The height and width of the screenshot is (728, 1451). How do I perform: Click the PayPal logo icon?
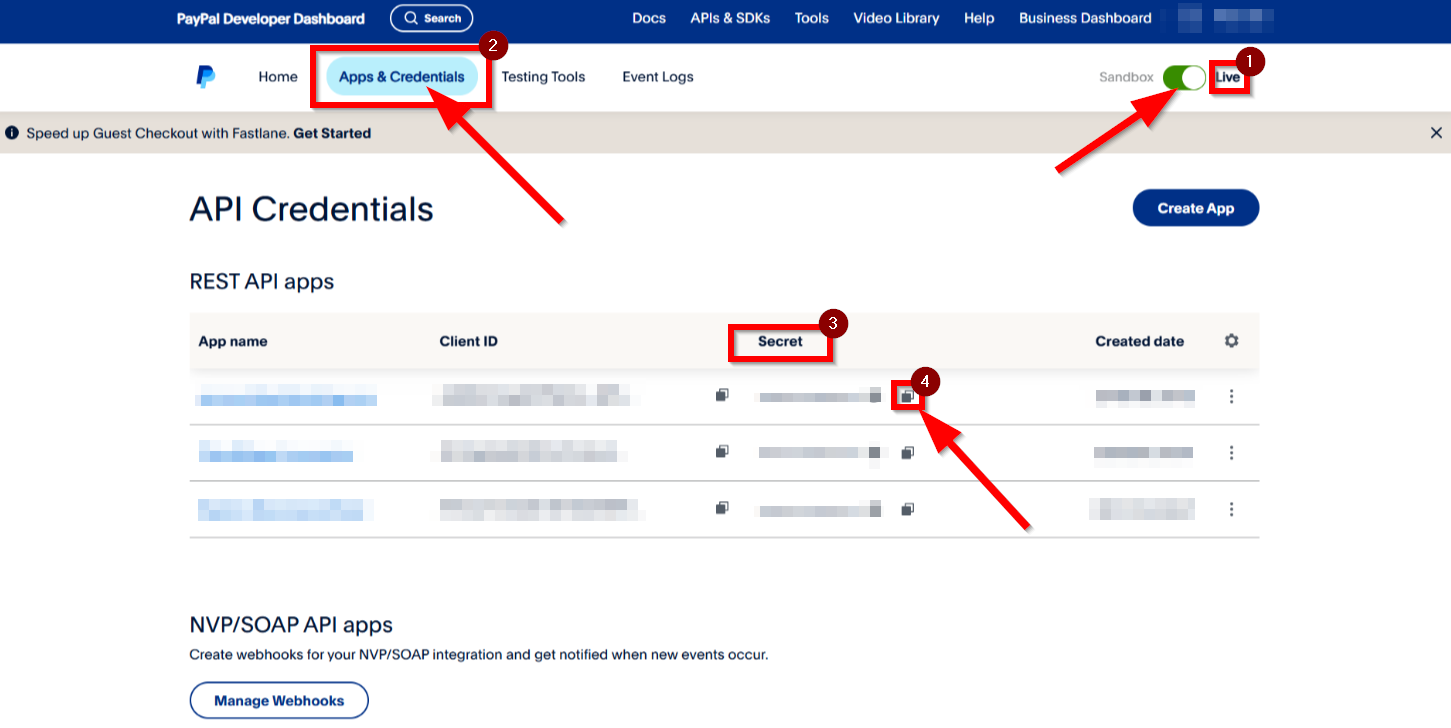pos(205,77)
